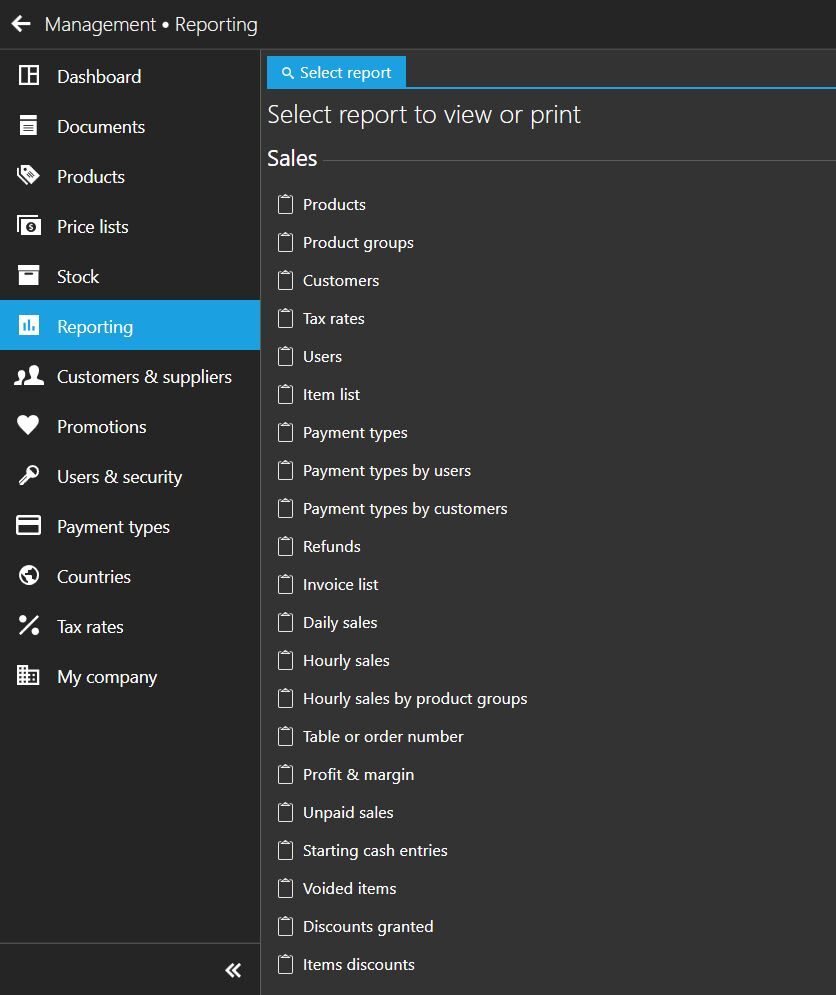Open the Payment types menu item
This screenshot has height=995, width=836.
point(113,527)
